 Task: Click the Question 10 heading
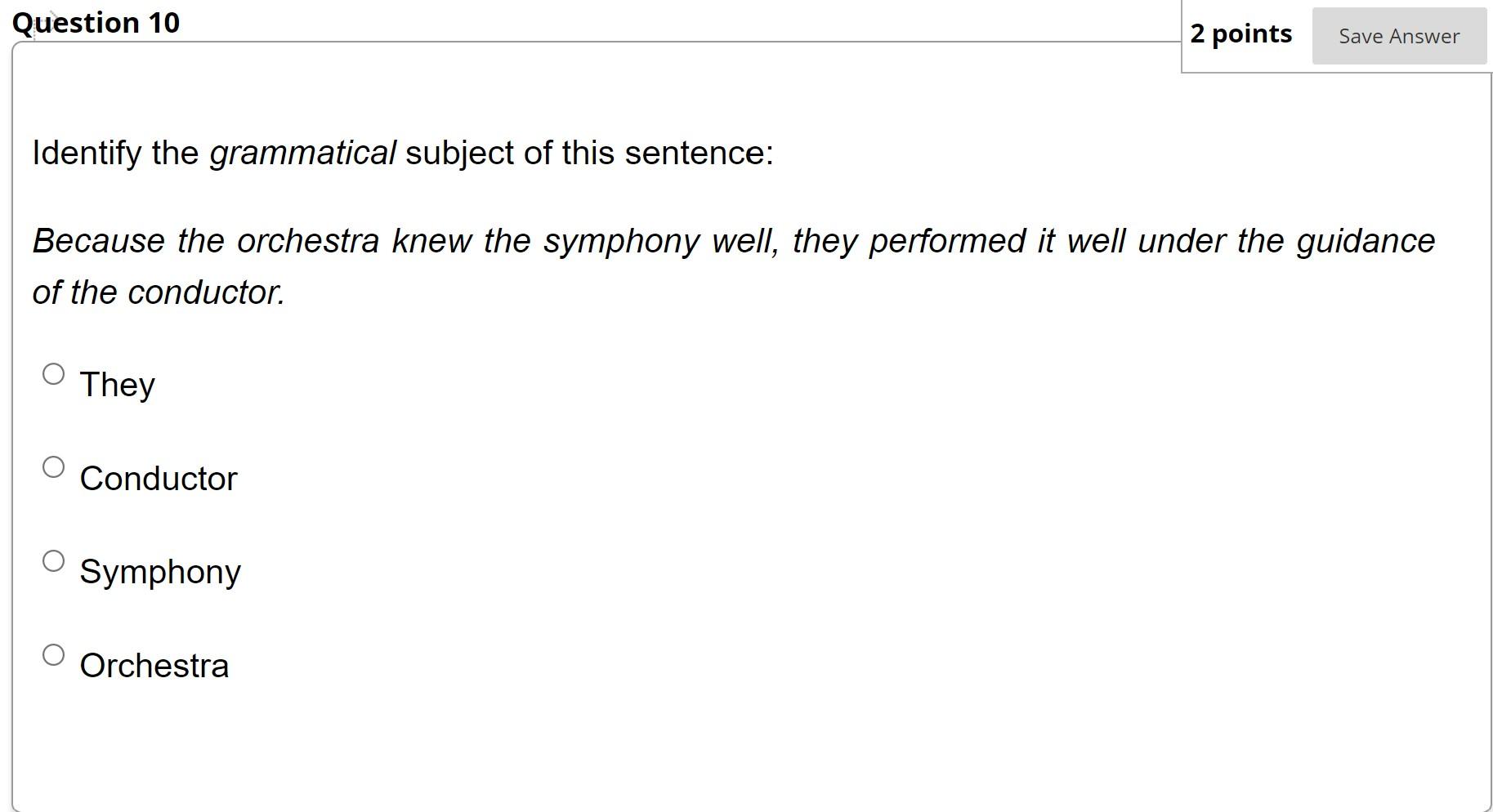point(96,22)
